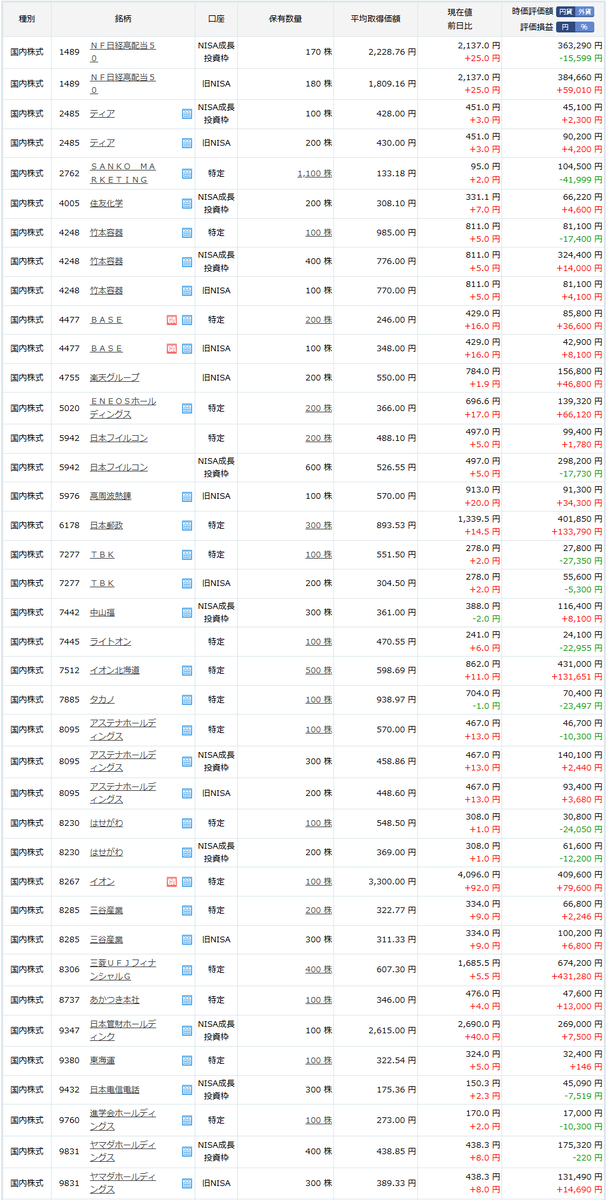Click the red icon on イオン 8267 row

(x=171, y=882)
